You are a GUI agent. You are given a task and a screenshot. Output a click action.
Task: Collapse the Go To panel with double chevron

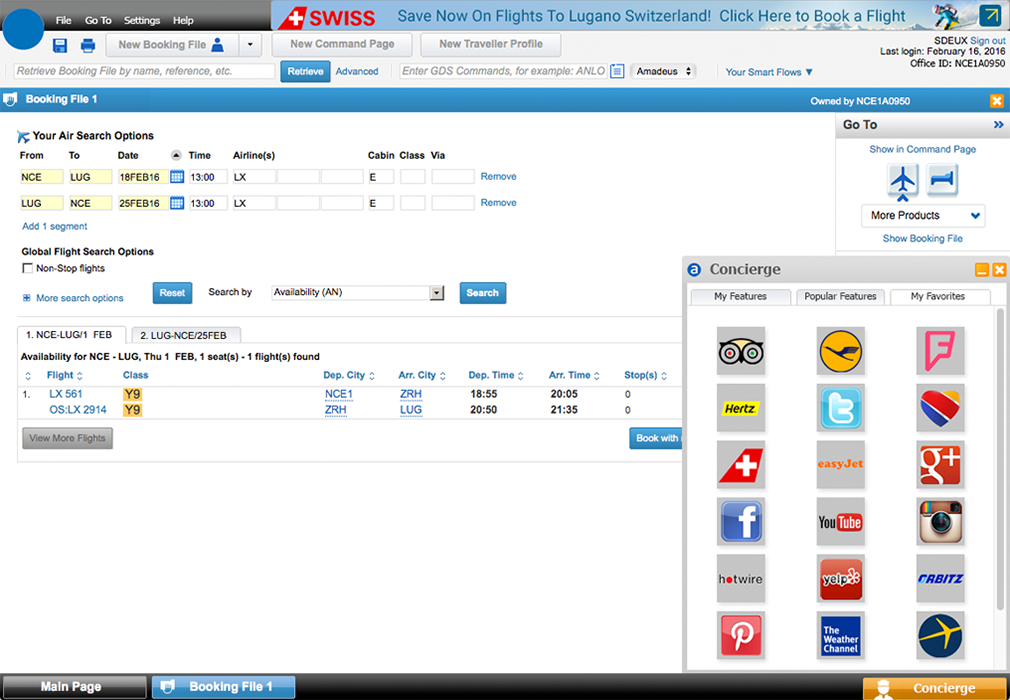click(x=998, y=125)
